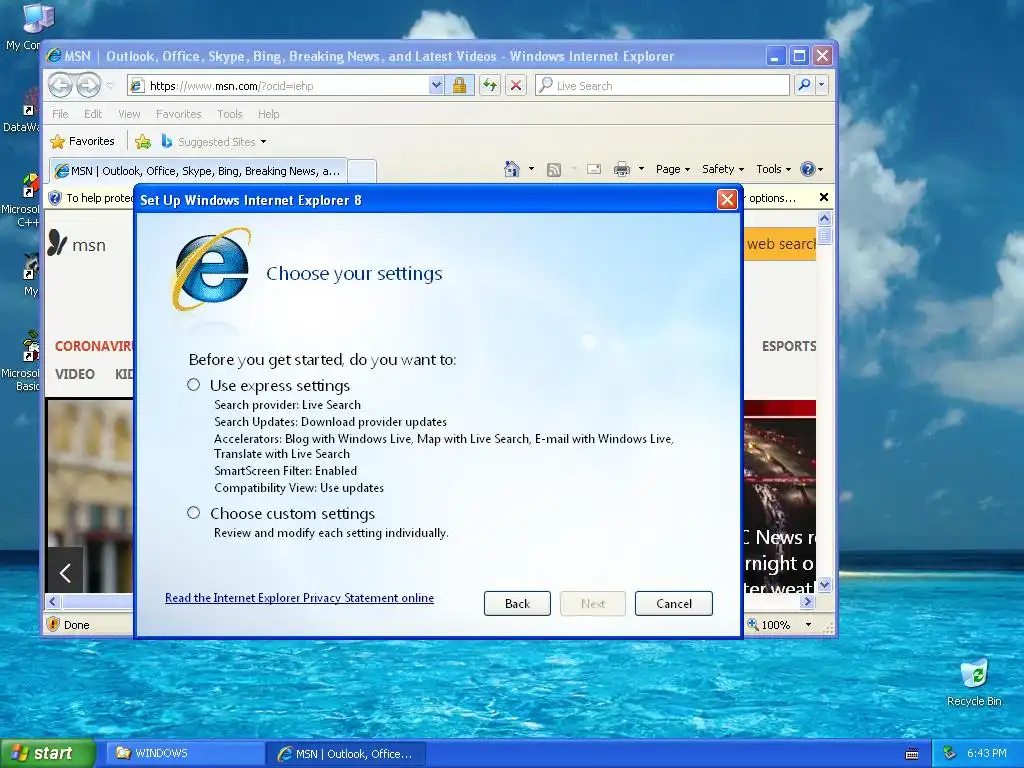Click the Home icon in command bar
Image resolution: width=1024 pixels, height=768 pixels.
point(512,169)
